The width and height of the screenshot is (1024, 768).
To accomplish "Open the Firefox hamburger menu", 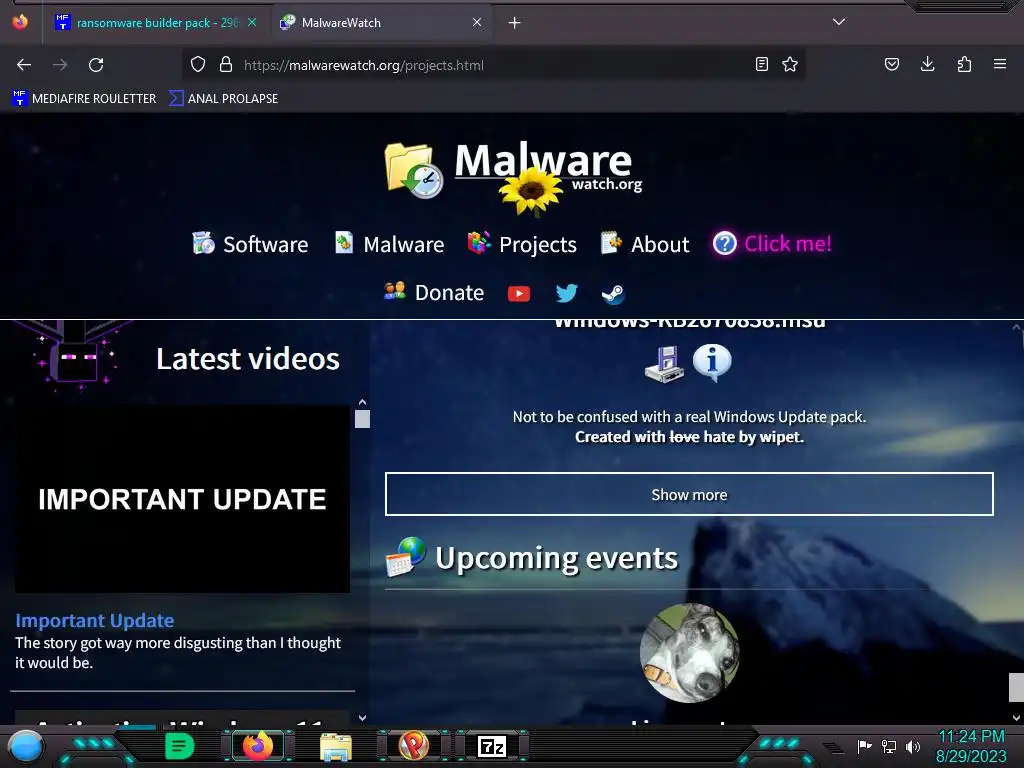I will 1000,64.
